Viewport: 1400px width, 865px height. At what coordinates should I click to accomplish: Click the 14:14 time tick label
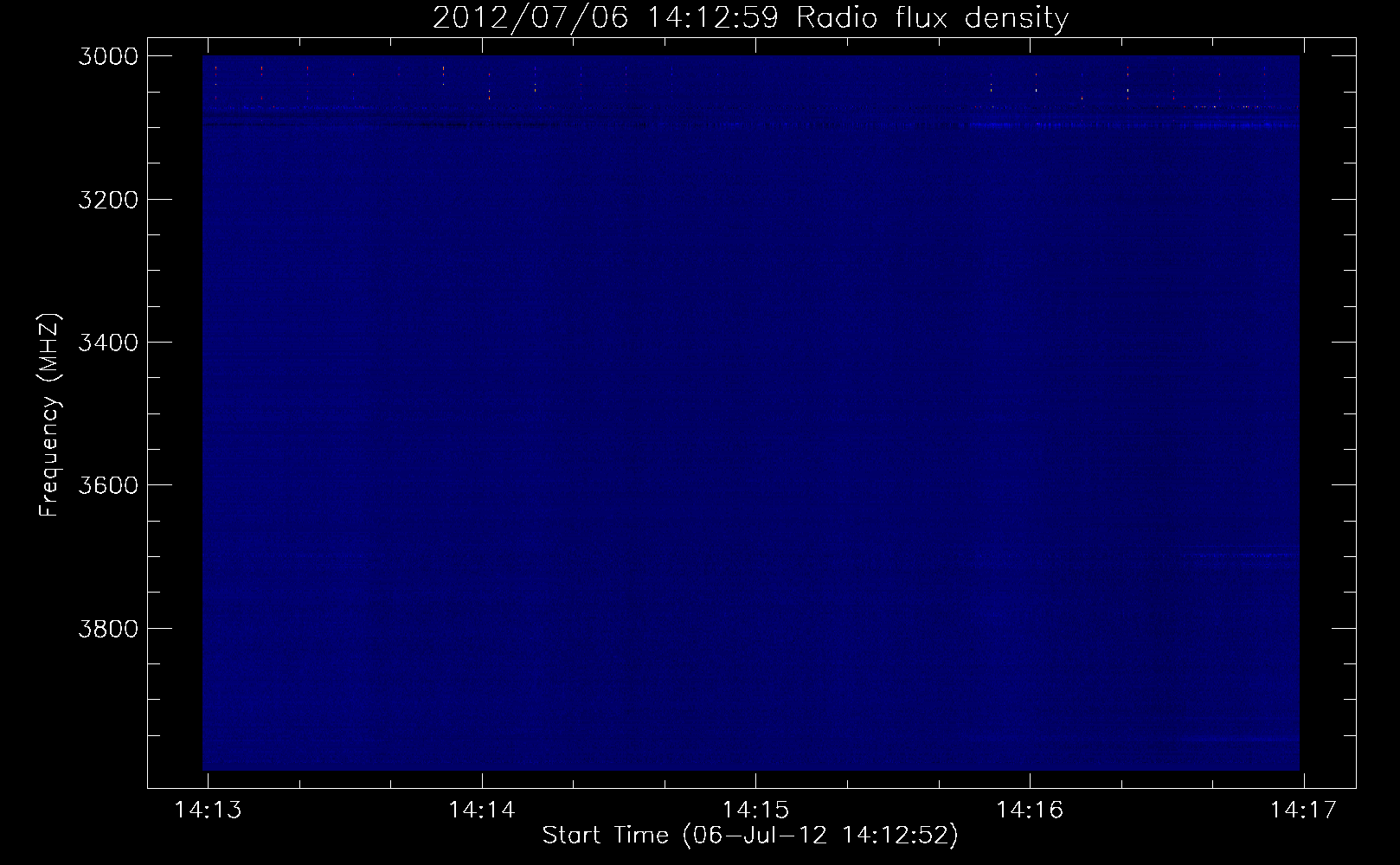[482, 811]
